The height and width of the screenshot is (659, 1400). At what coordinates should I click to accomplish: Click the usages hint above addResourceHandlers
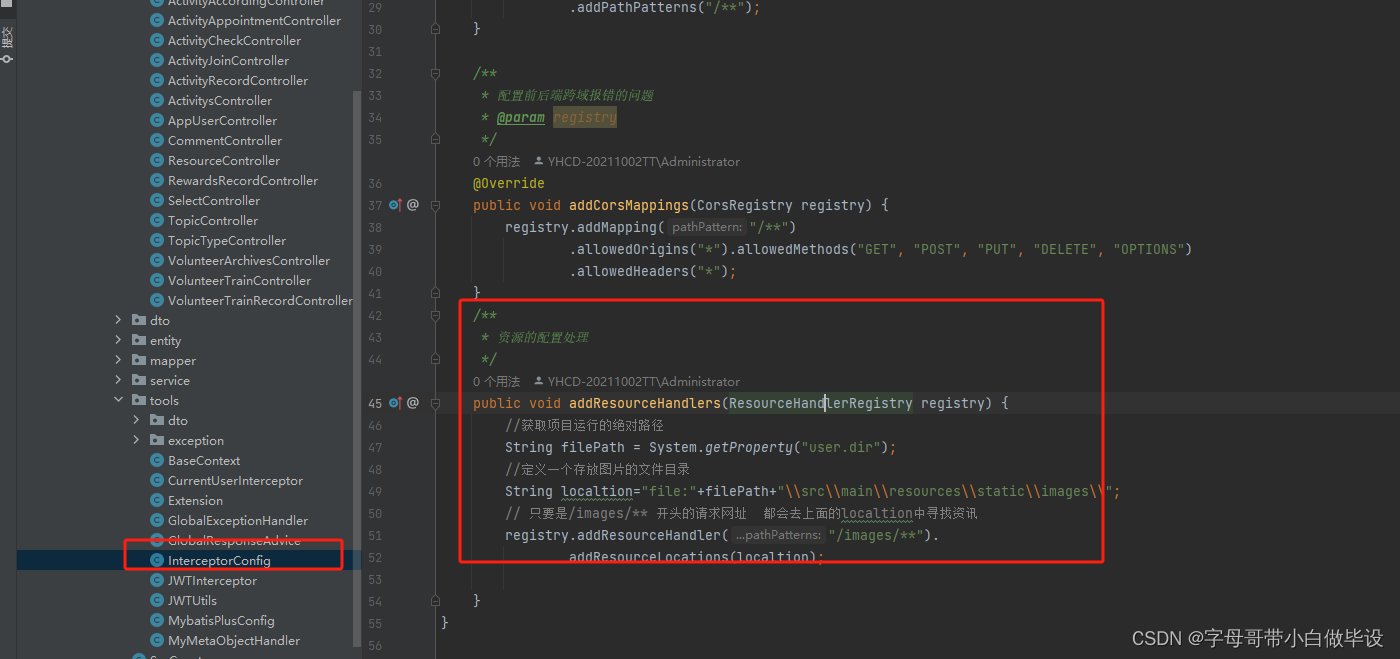tap(497, 381)
